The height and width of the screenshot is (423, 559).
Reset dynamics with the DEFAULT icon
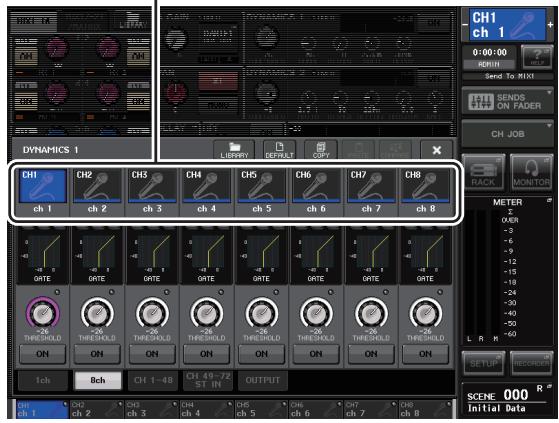279,150
